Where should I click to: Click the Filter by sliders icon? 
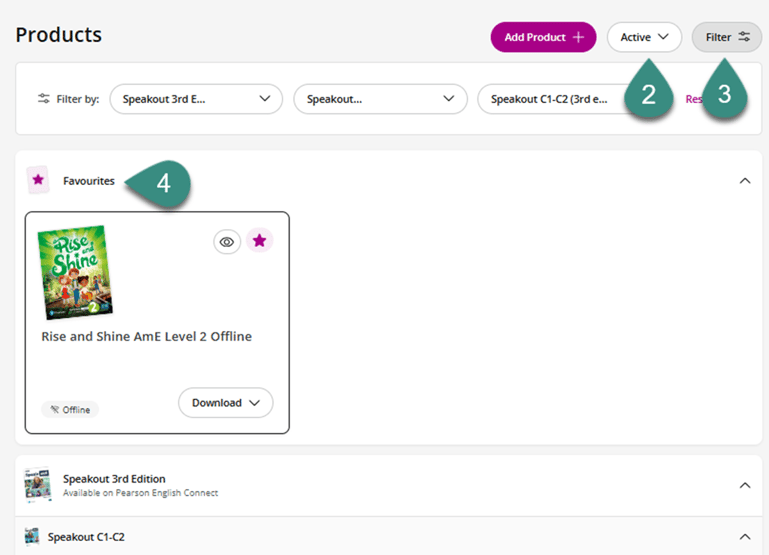click(43, 99)
